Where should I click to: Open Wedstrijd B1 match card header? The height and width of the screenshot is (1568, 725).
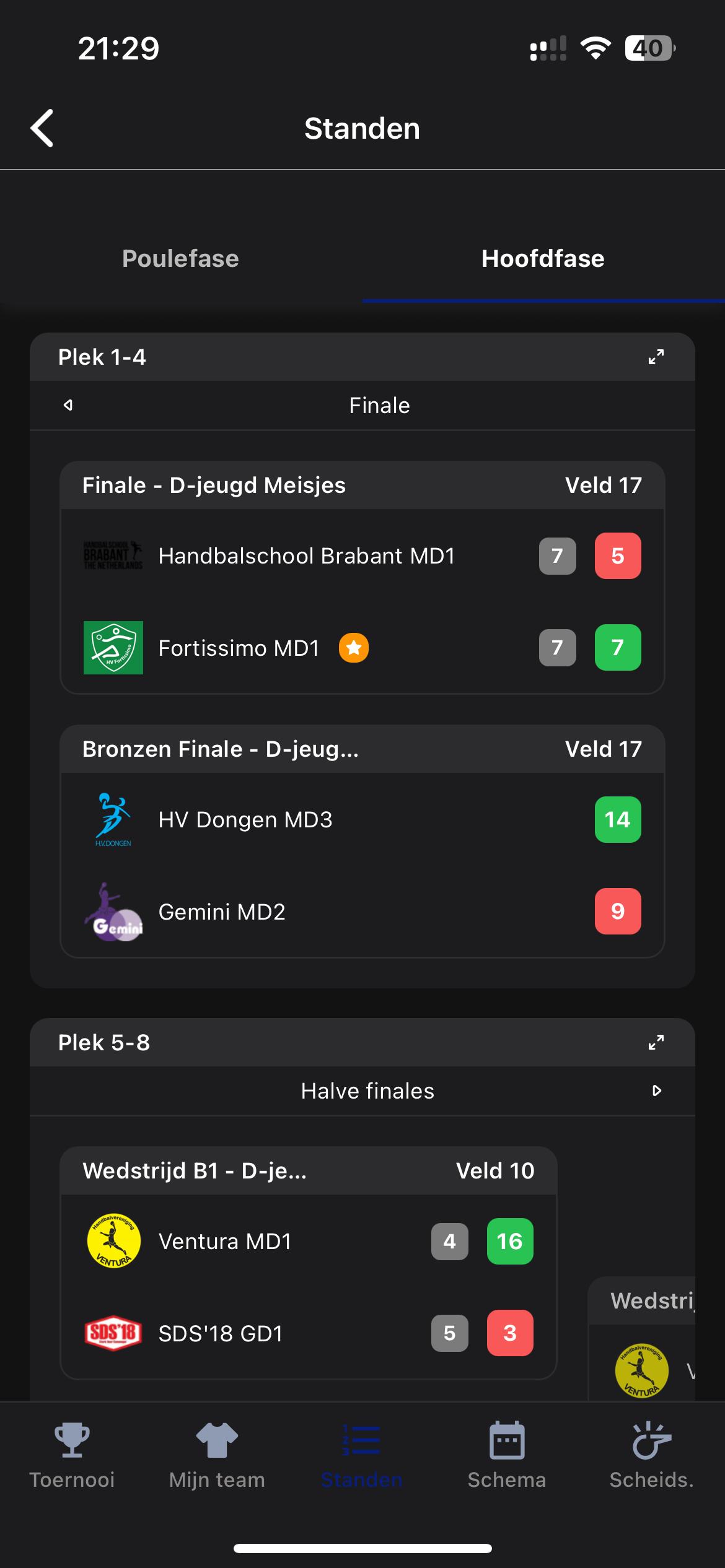tap(309, 1170)
